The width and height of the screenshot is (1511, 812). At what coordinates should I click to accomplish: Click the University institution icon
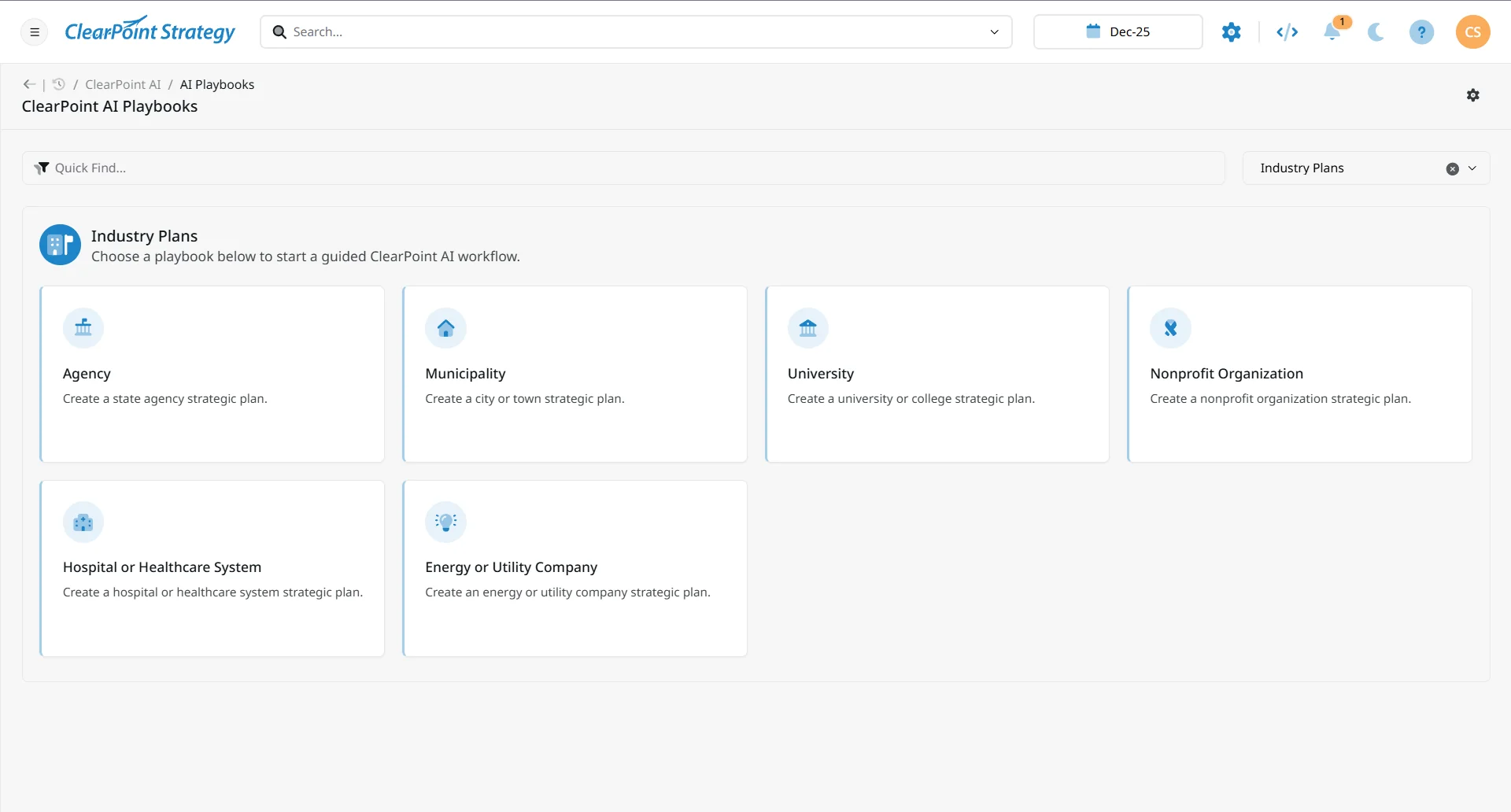pyautogui.click(x=808, y=328)
